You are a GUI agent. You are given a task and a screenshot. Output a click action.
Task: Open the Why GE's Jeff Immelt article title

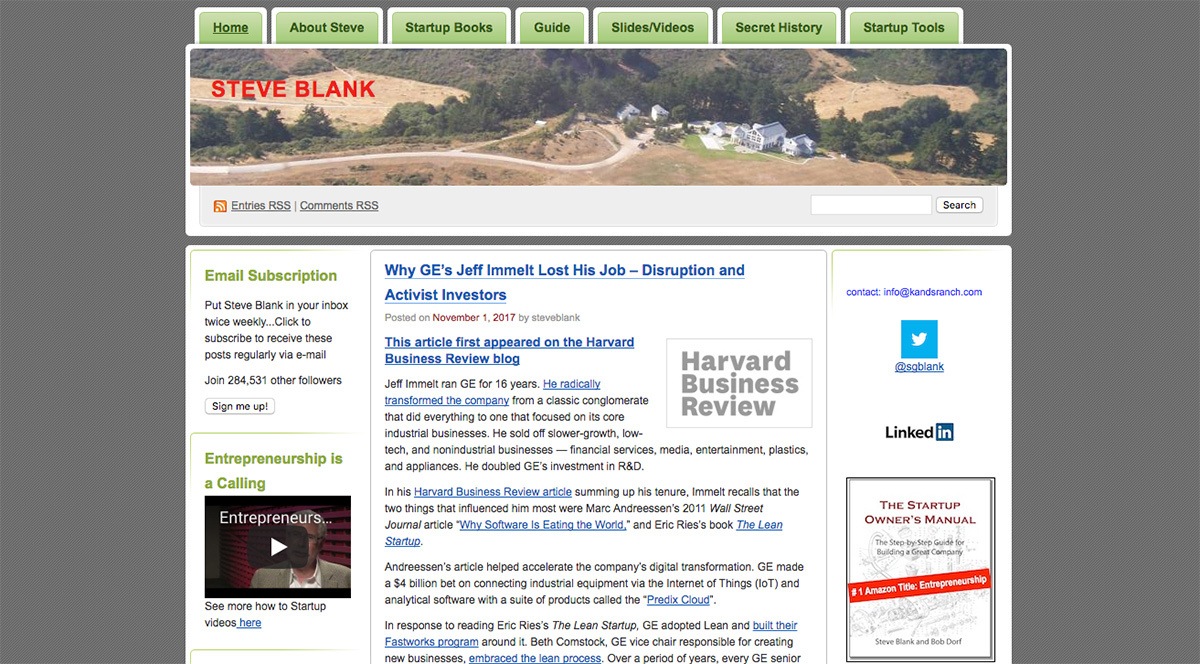coord(565,282)
